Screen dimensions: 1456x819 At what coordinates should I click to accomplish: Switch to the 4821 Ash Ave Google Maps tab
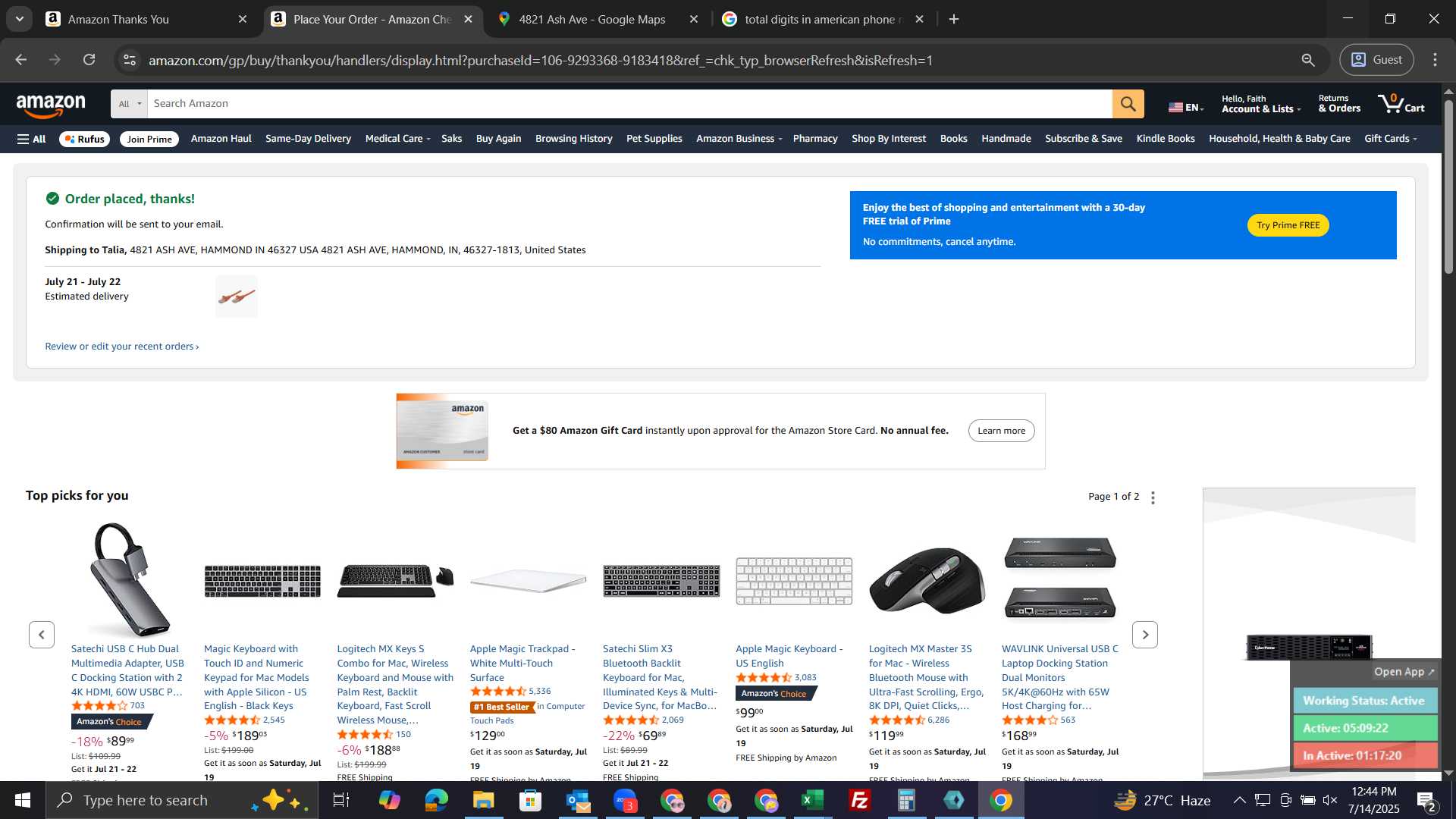pyautogui.click(x=592, y=19)
